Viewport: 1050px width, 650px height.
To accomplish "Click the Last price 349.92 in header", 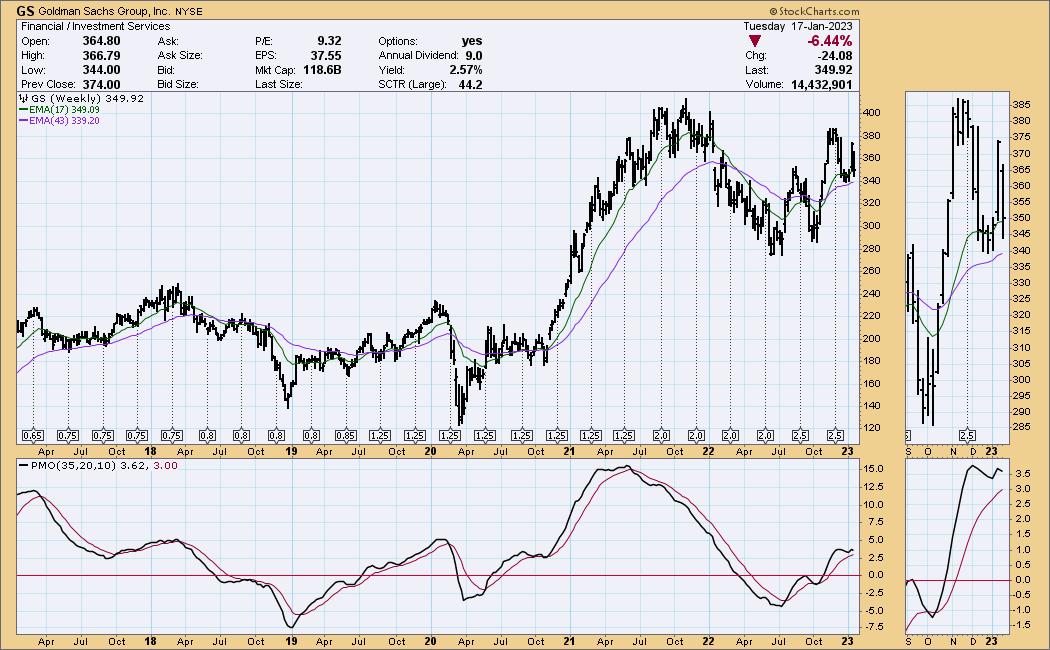I will pyautogui.click(x=834, y=70).
